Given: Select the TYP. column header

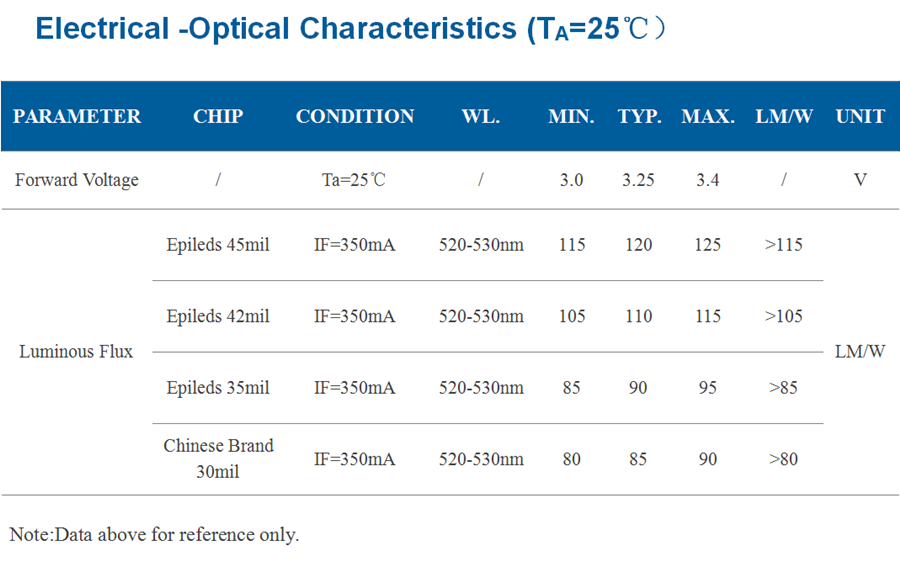Looking at the screenshot, I should point(639,117).
